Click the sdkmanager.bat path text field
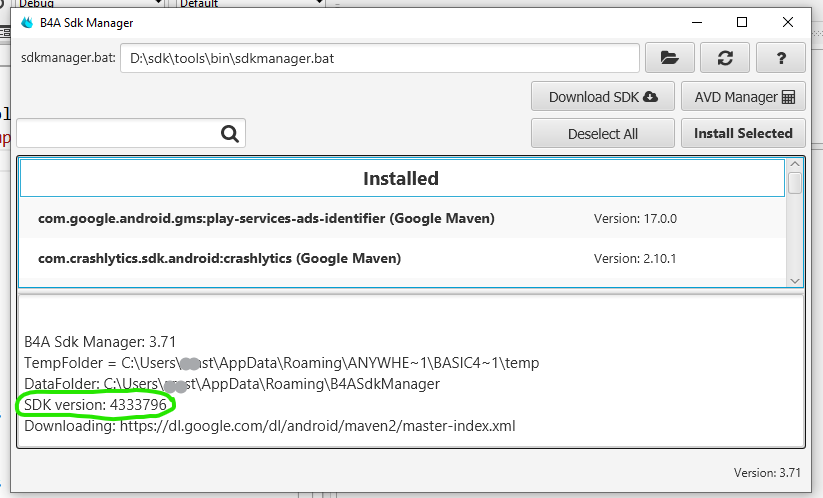 (380, 58)
